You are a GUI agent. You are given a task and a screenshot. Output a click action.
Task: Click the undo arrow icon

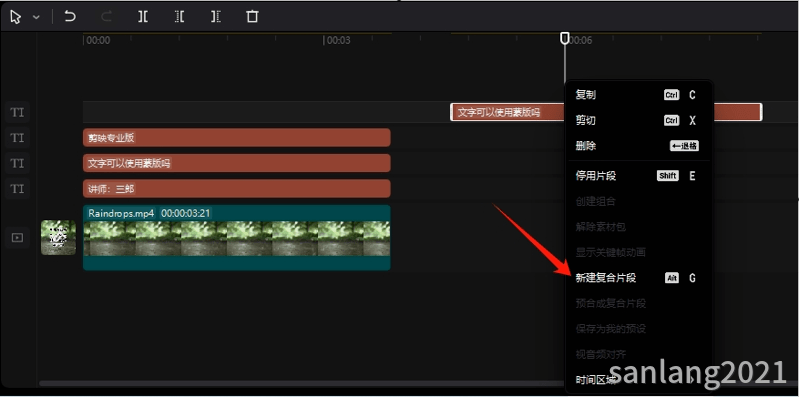(70, 17)
